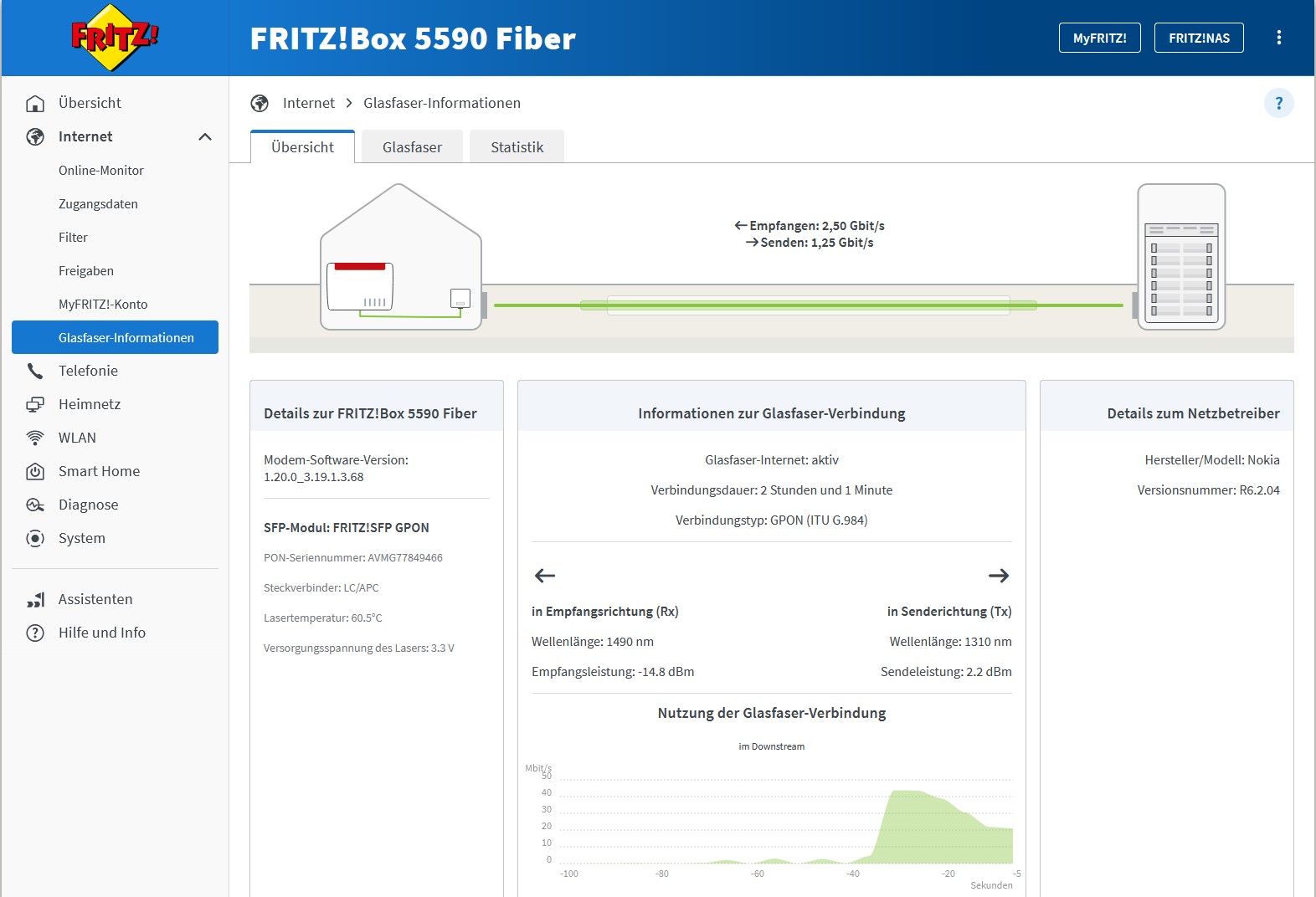
Task: Click the Diagnose icon in sidebar
Action: pos(35,505)
